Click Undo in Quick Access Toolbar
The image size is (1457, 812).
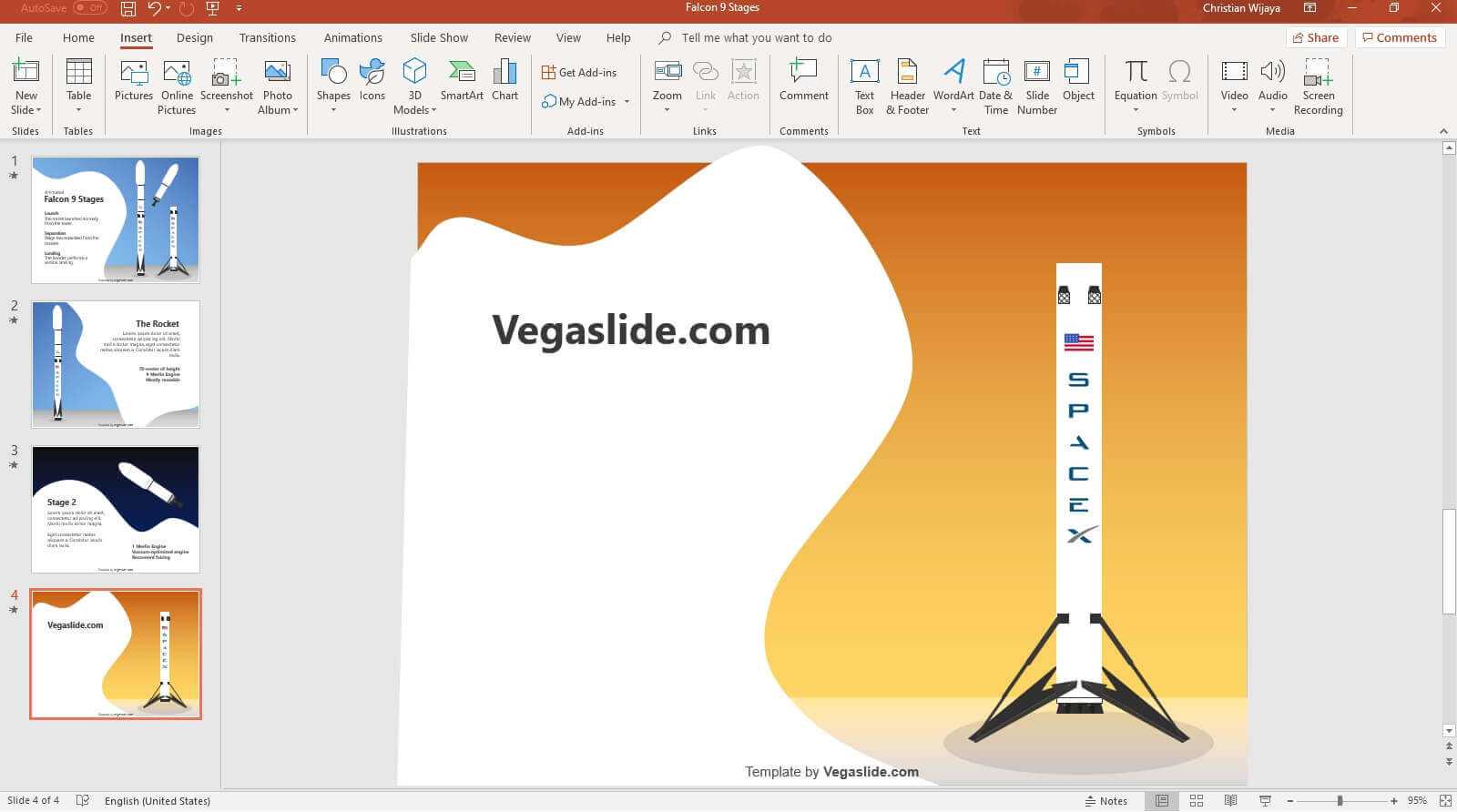155,8
